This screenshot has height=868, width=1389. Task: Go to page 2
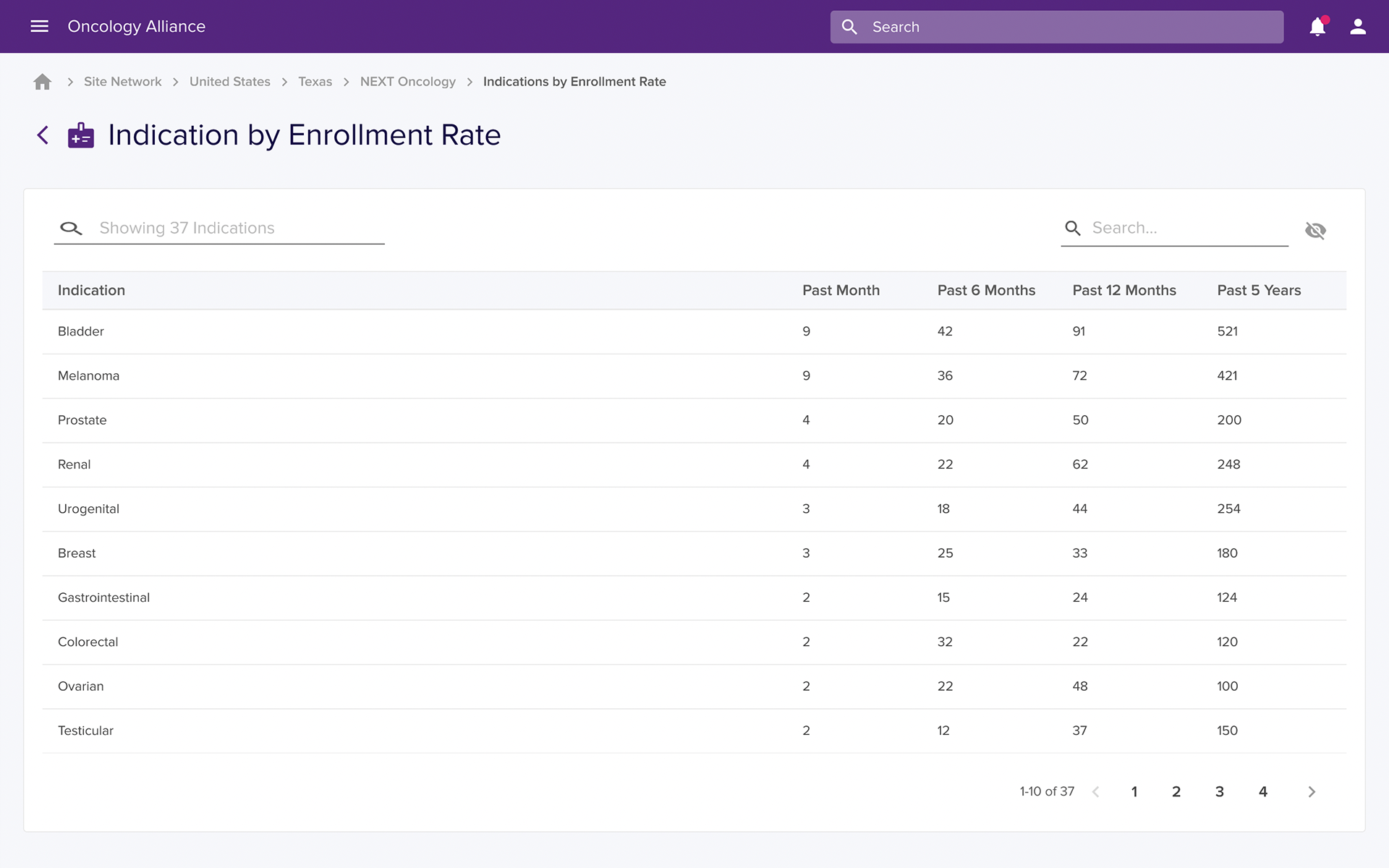click(1176, 791)
